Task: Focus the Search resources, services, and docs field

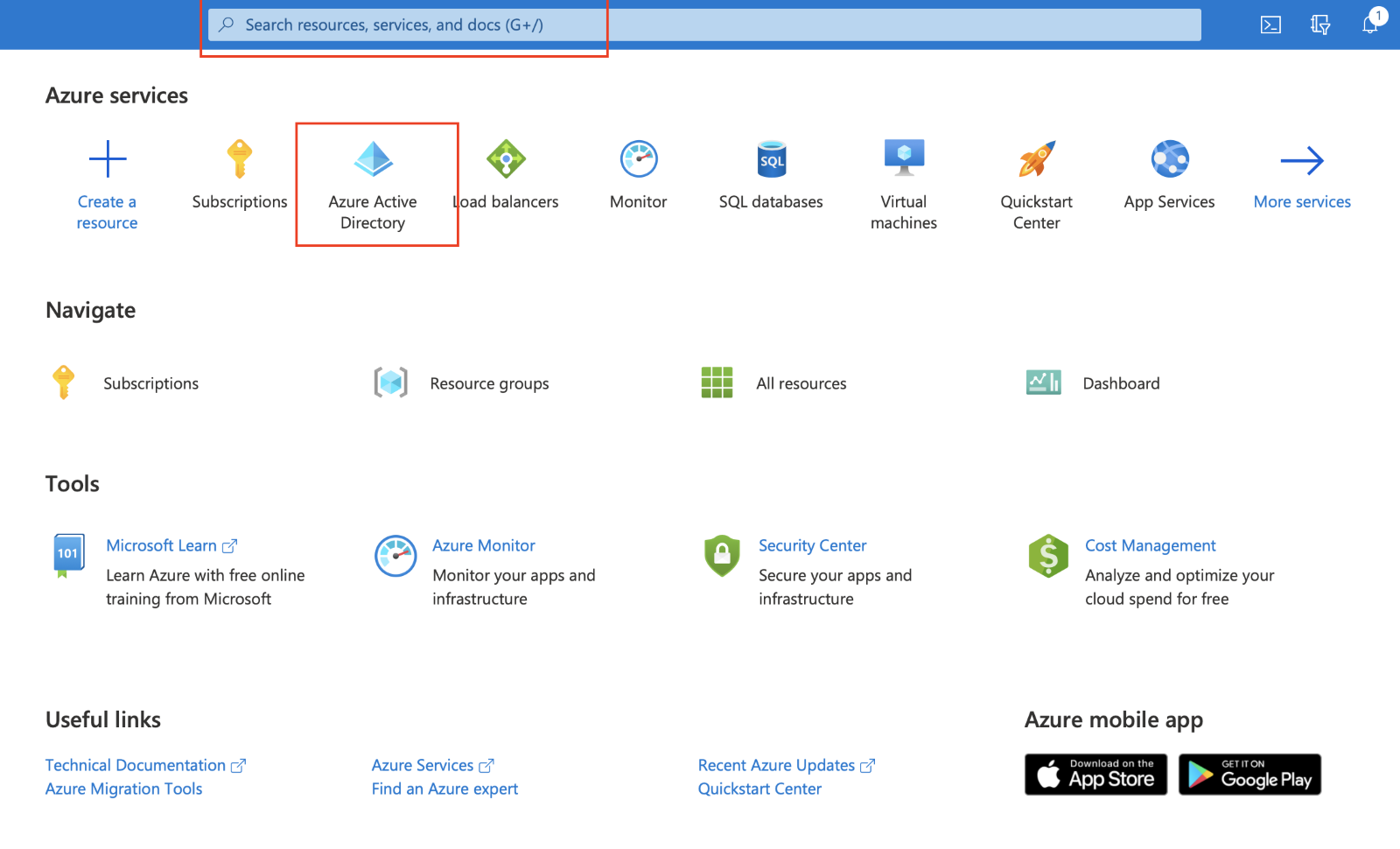Action: point(704,25)
